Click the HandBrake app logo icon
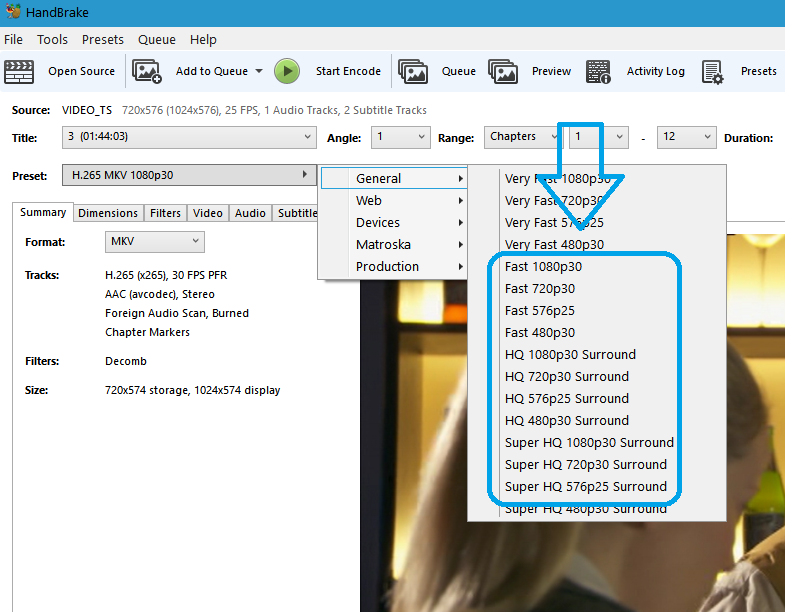Screen dimensions: 785x612 click(x=13, y=11)
